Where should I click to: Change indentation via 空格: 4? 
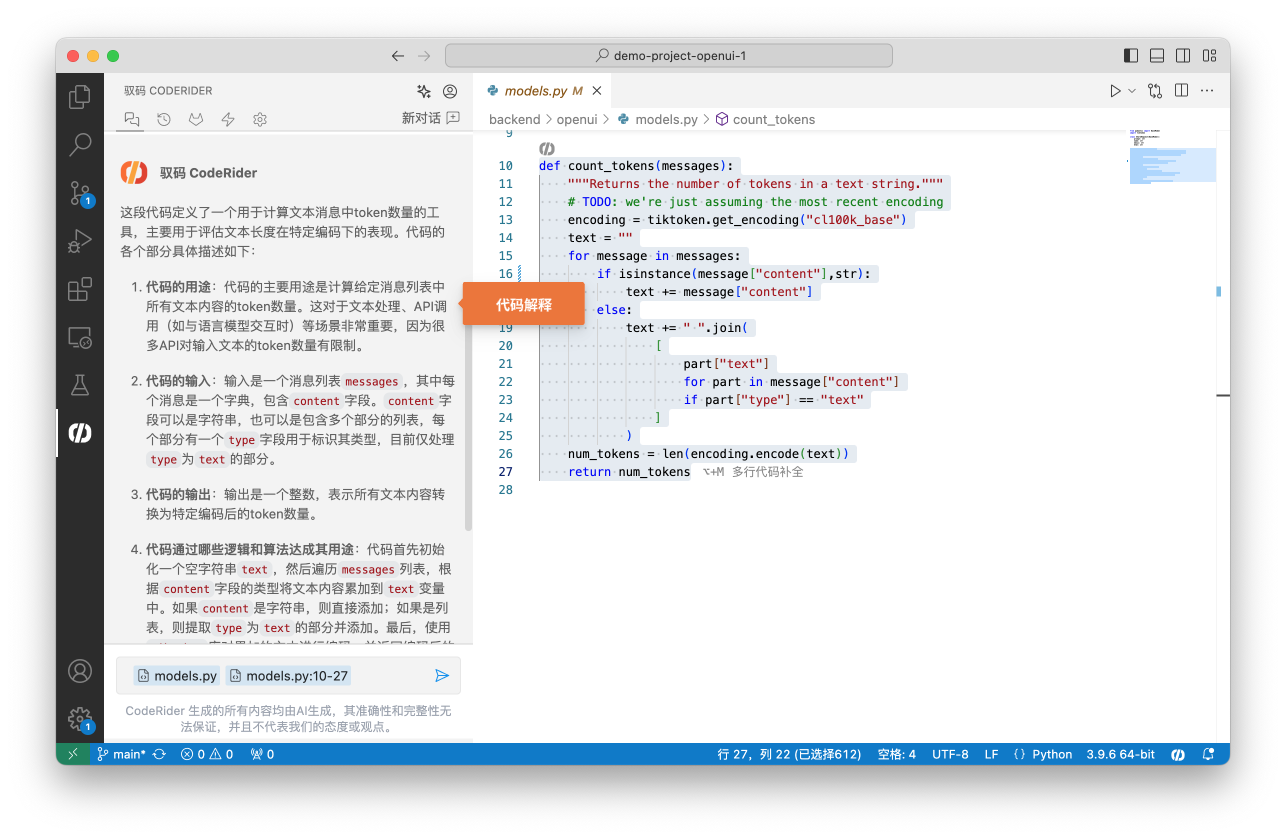[896, 754]
